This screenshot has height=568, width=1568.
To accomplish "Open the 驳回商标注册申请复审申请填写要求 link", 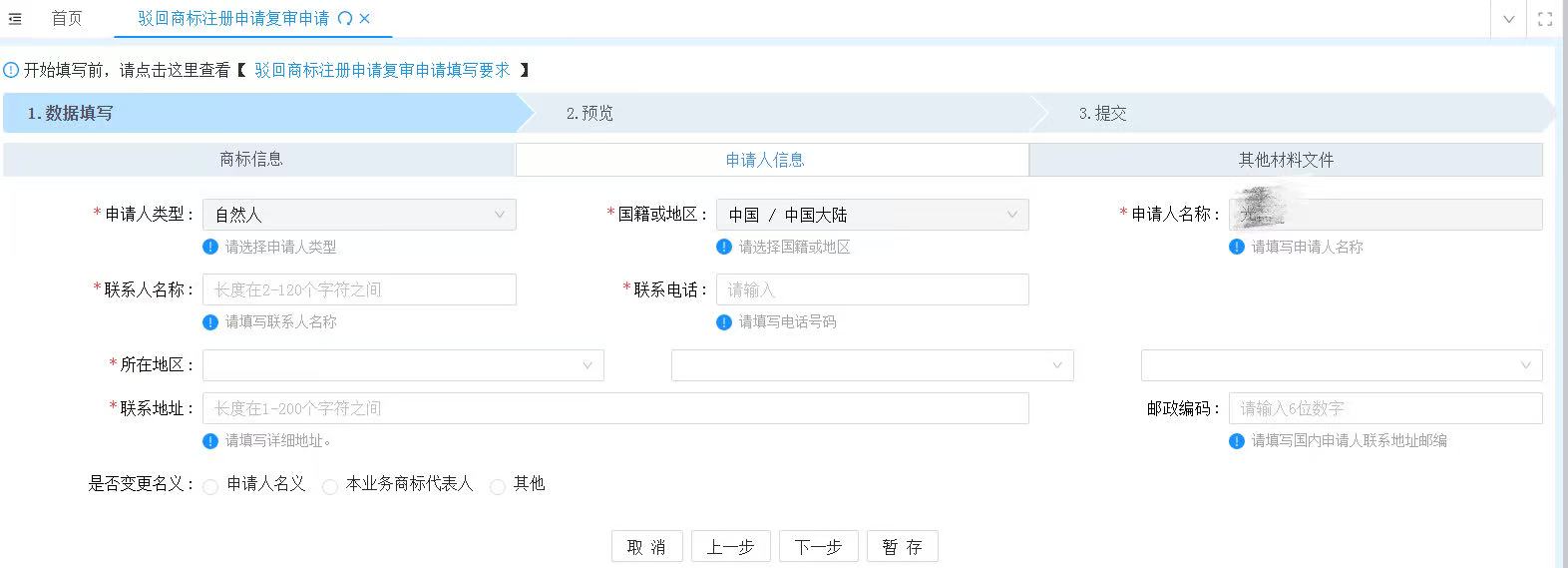I will (382, 70).
